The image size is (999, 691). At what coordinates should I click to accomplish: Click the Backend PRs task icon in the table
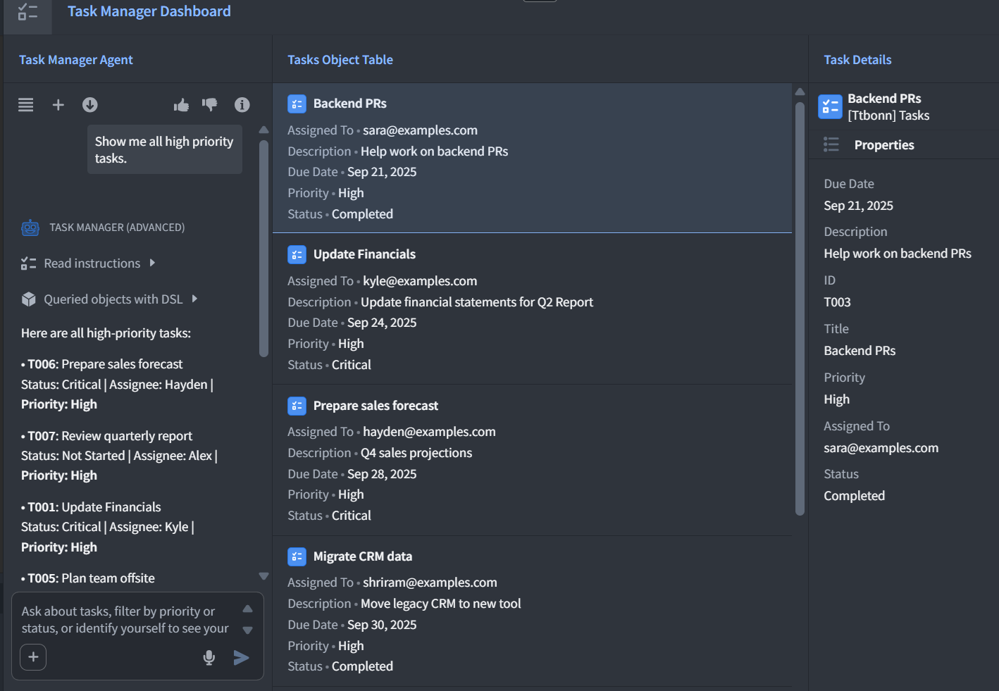[x=297, y=103]
